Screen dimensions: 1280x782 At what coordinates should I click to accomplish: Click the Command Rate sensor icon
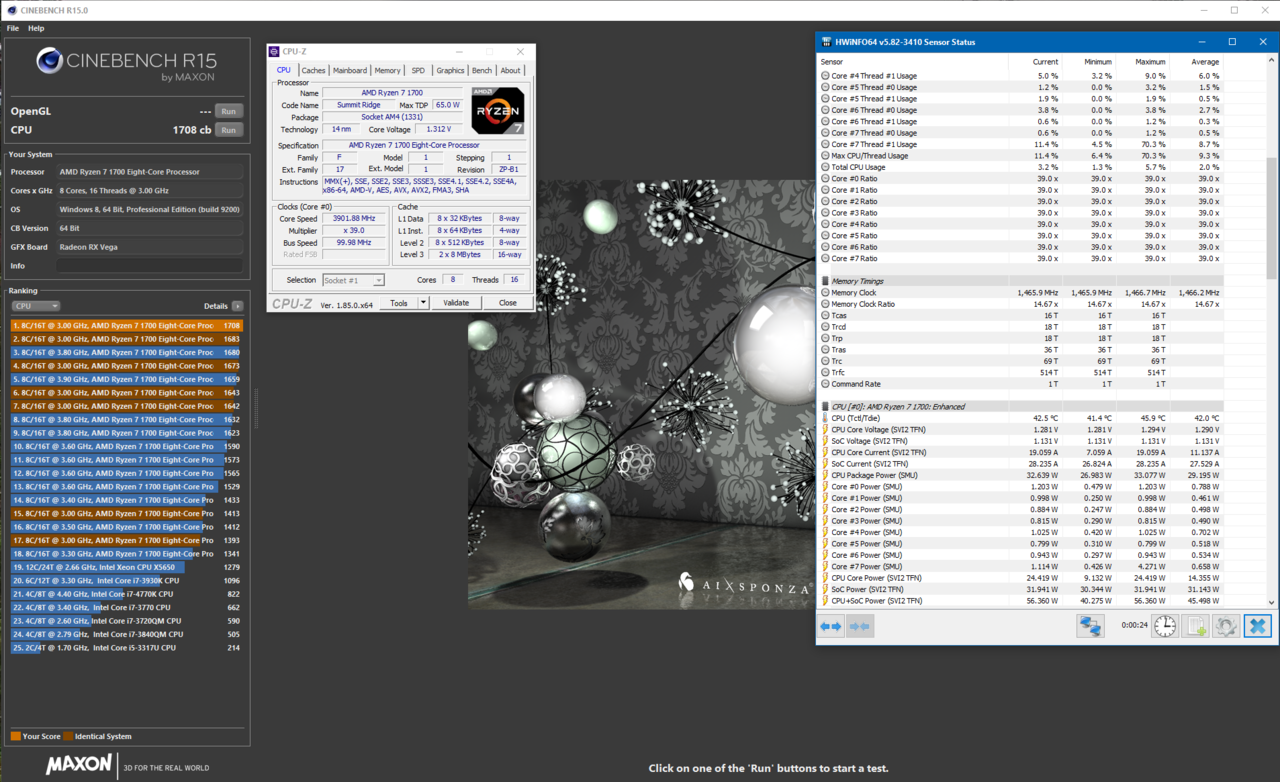[825, 384]
